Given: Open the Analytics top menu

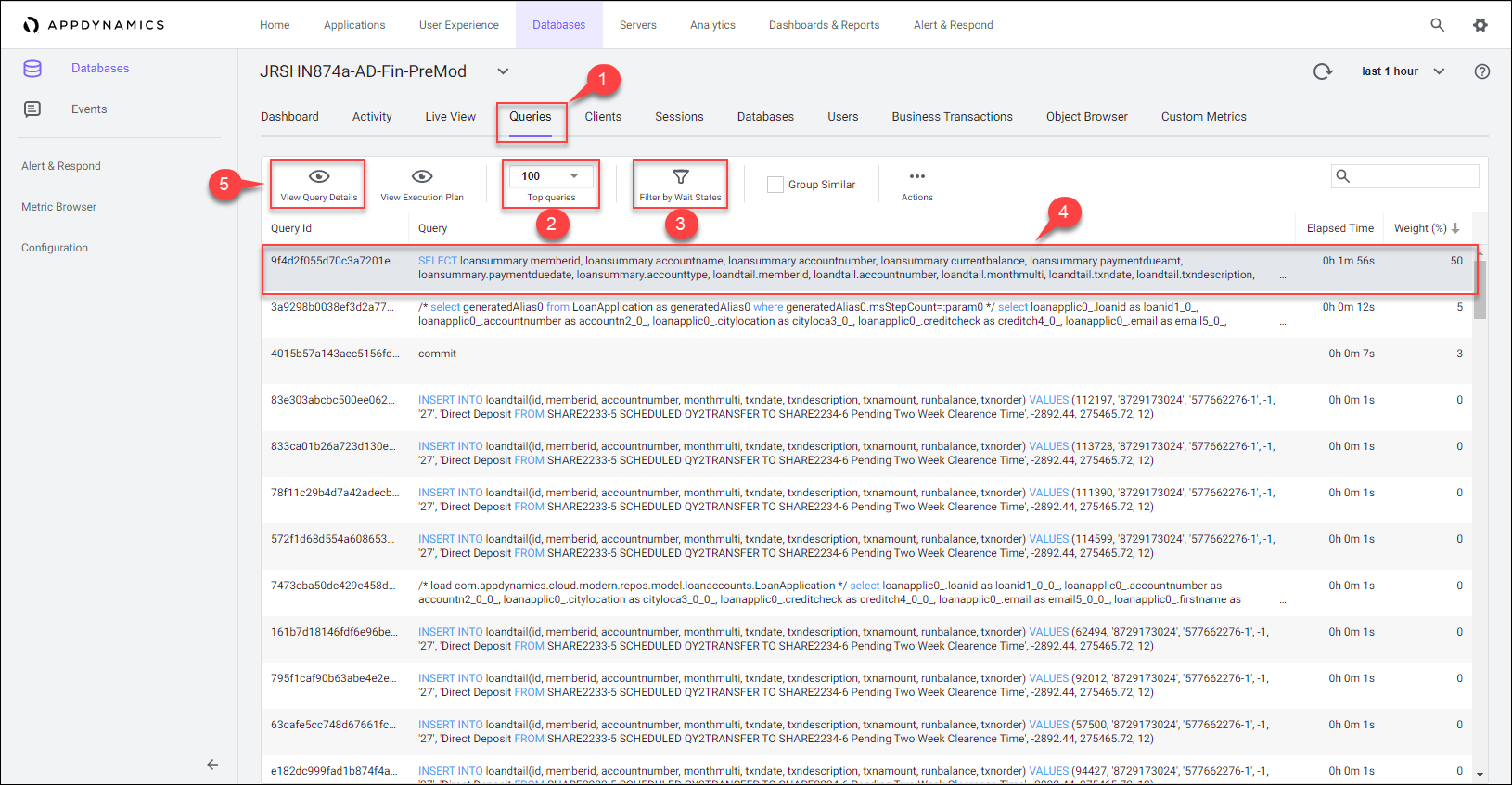Looking at the screenshot, I should [712, 25].
